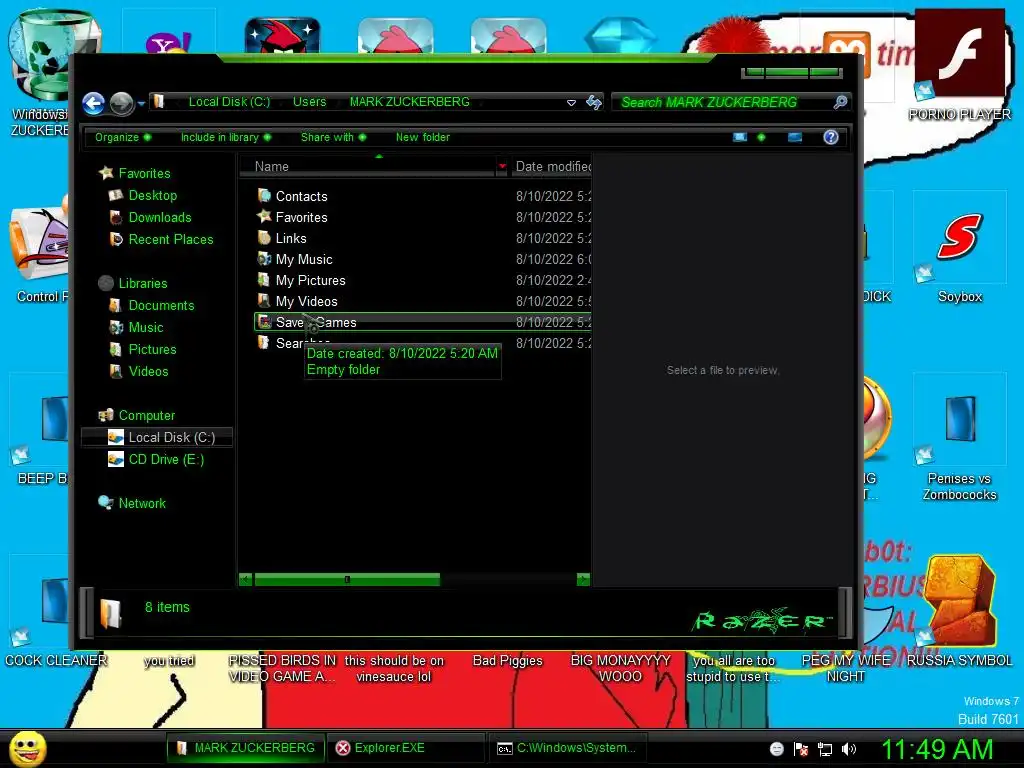The width and height of the screenshot is (1024, 768).
Task: Click the blue Help question mark icon
Action: pyautogui.click(x=831, y=137)
